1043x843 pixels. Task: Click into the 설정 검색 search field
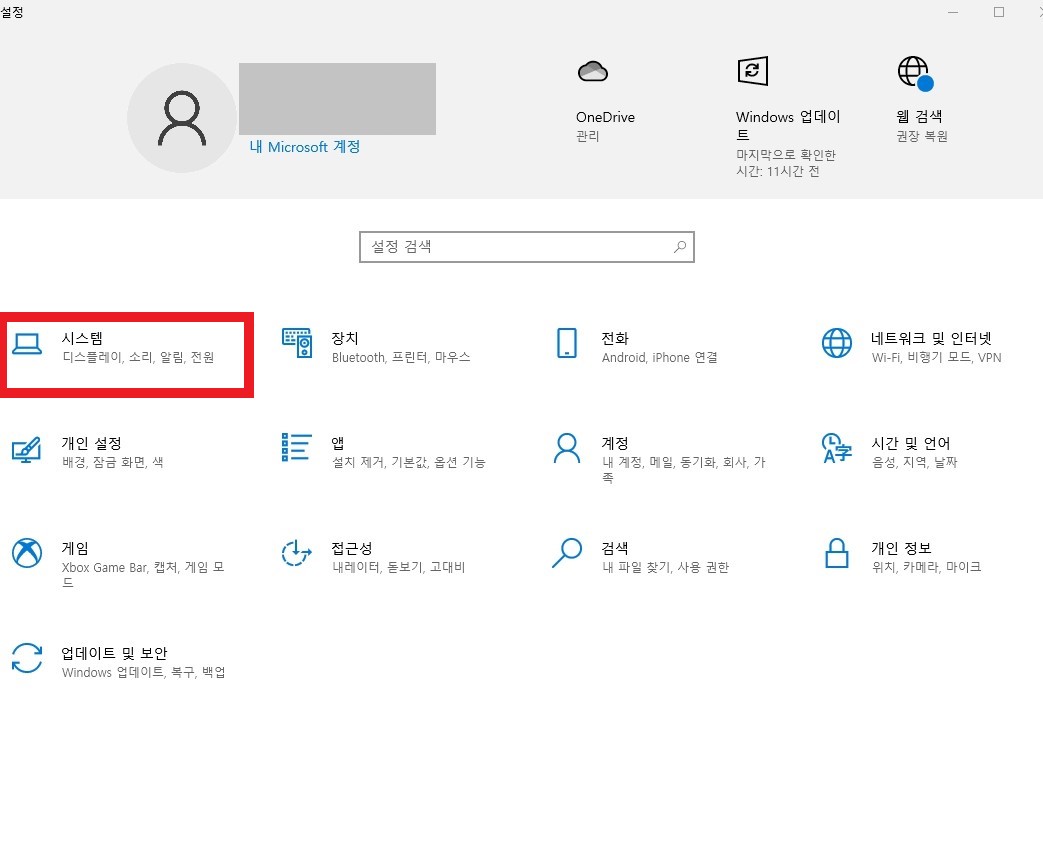click(x=527, y=247)
